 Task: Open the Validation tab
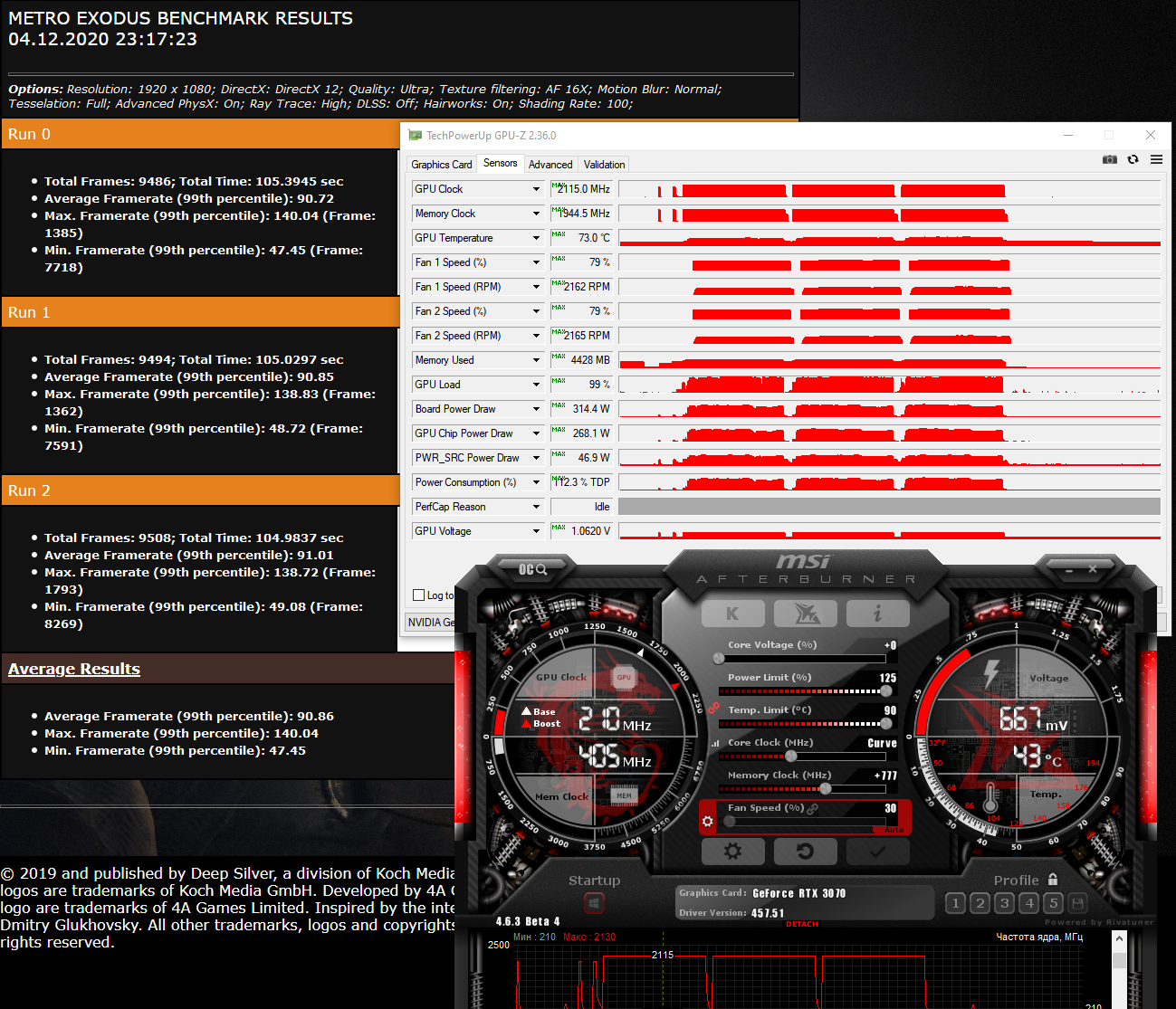(604, 165)
